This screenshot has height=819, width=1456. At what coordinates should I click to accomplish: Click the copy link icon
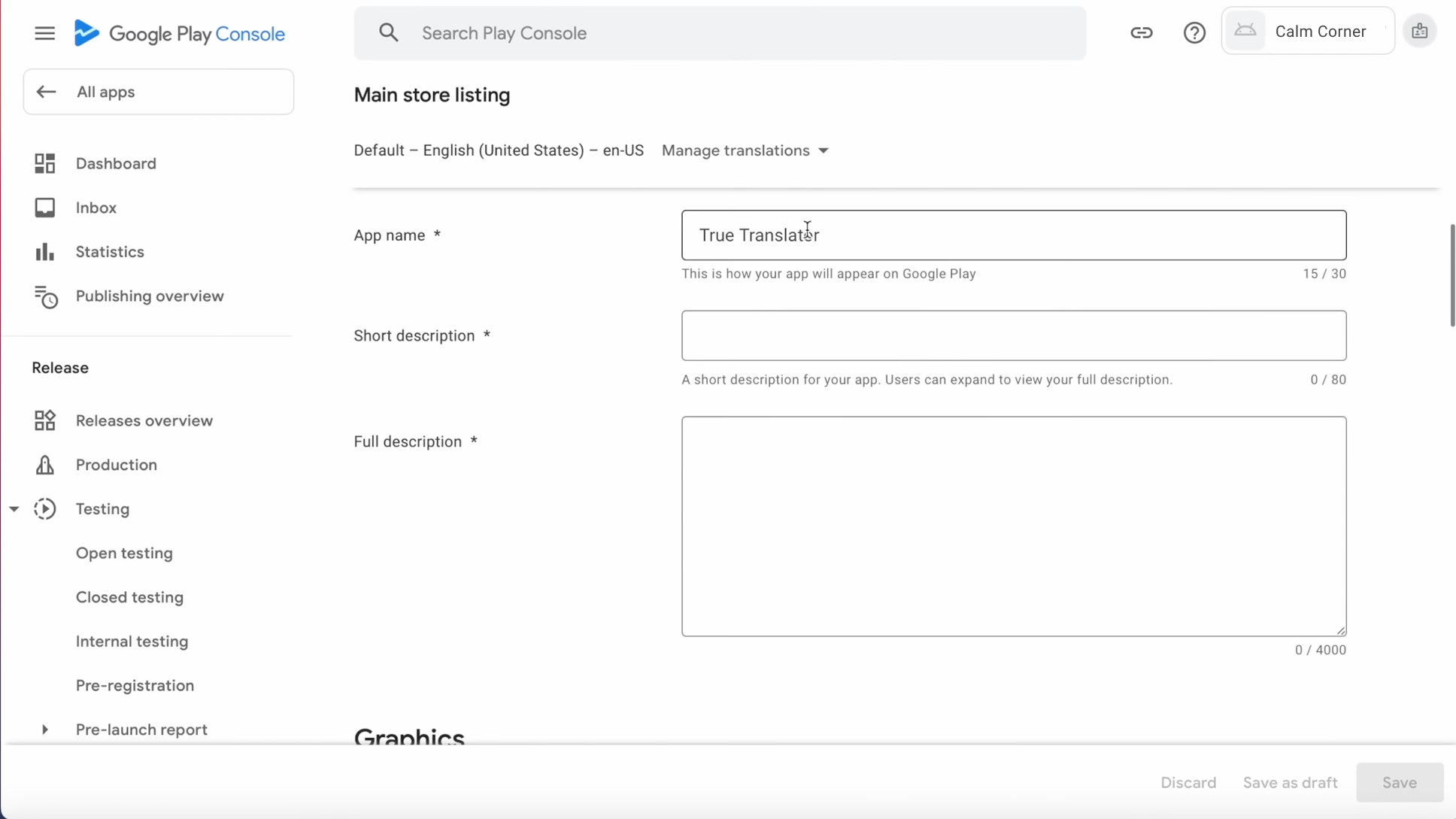pyautogui.click(x=1141, y=32)
